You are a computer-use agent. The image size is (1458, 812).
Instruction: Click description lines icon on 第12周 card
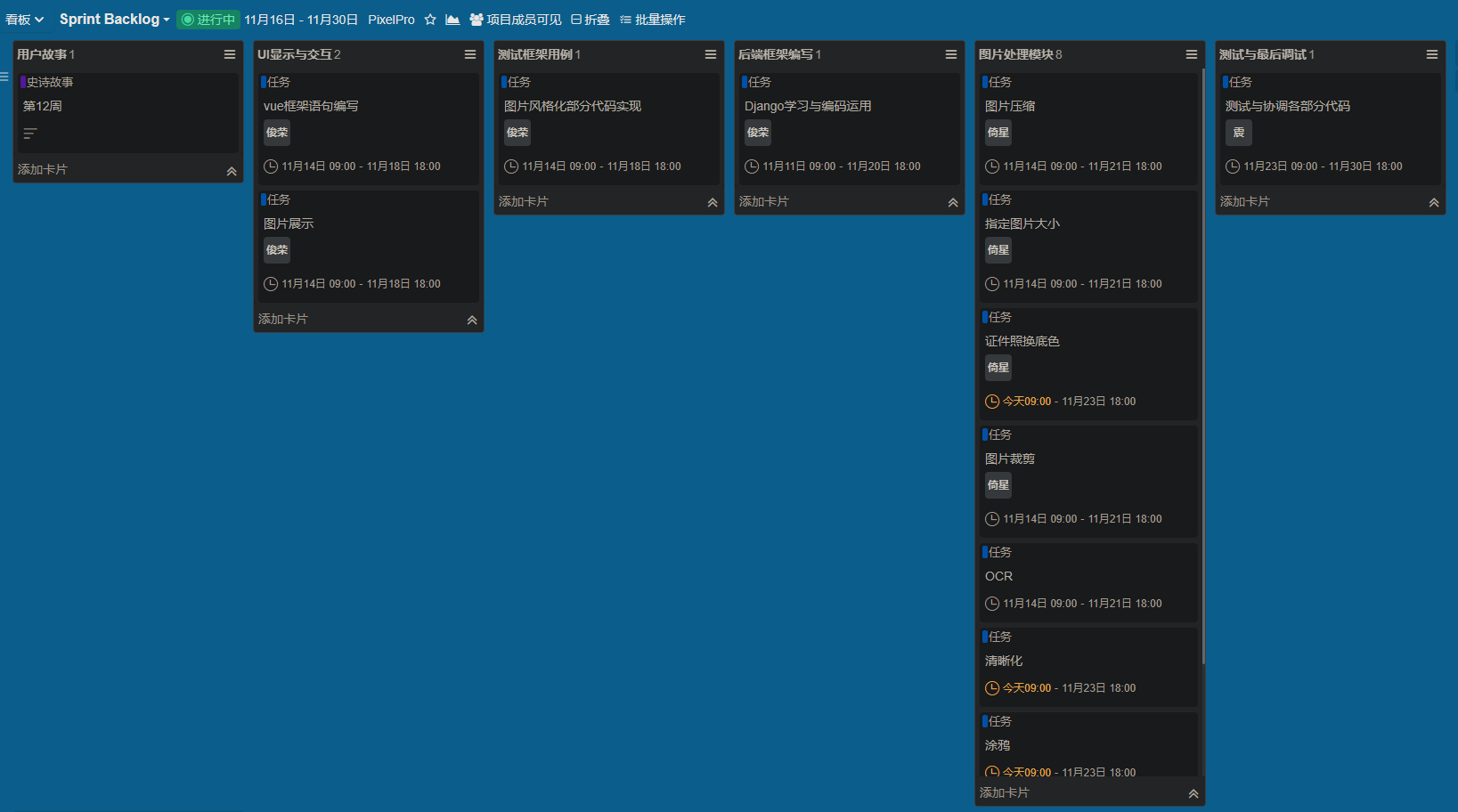point(30,134)
